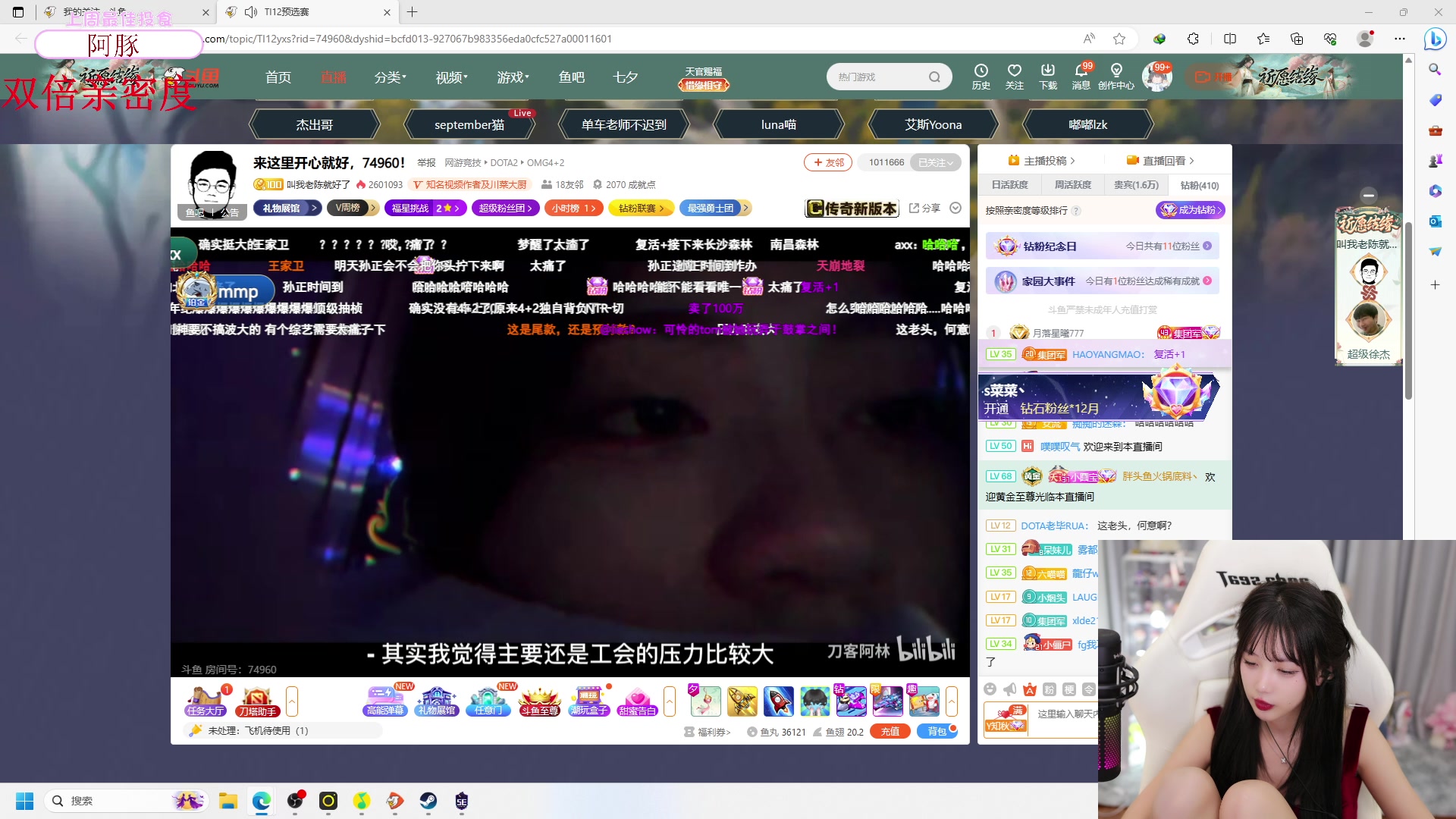This screenshot has height=819, width=1456.
Task: Open the 消息 messages bell icon
Action: coord(1081,76)
